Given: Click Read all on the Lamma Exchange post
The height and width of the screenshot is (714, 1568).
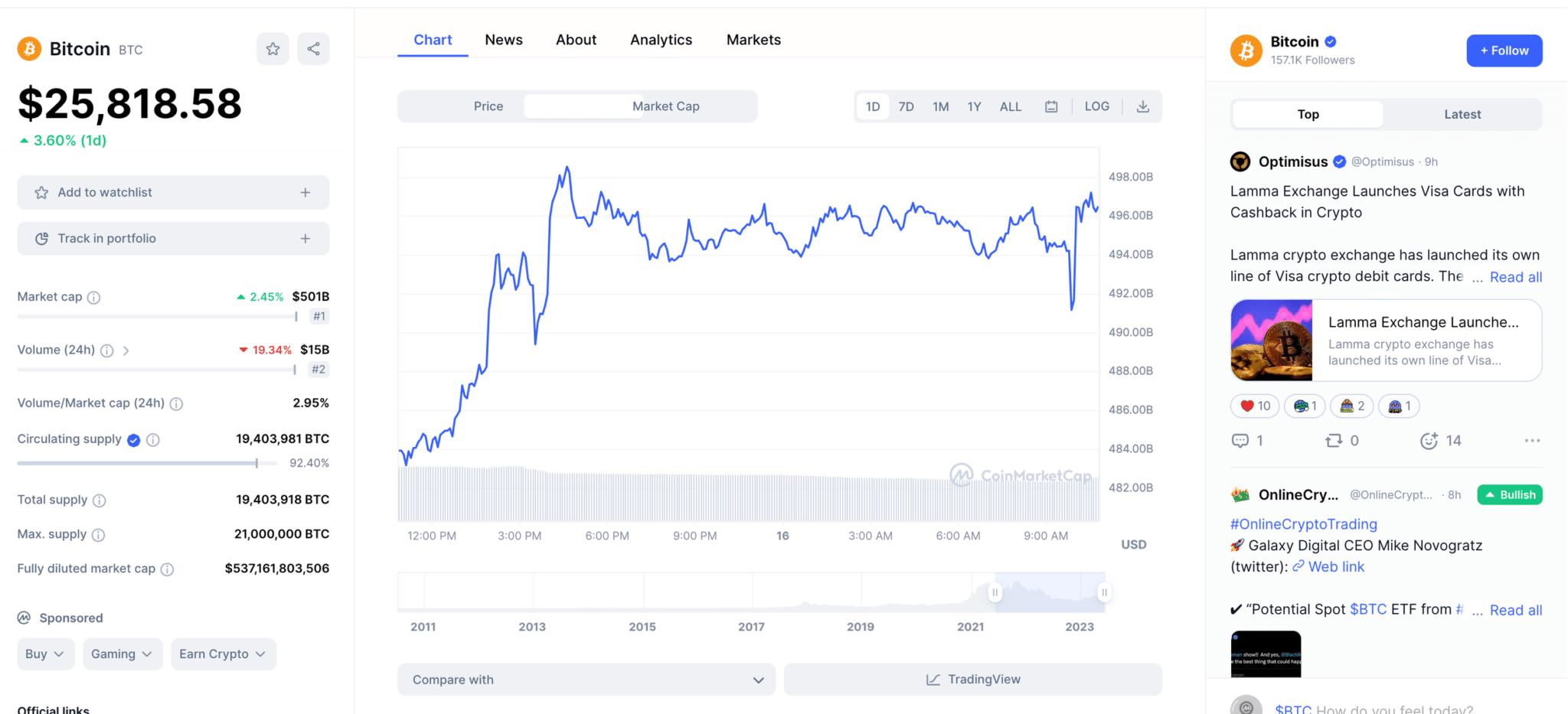Looking at the screenshot, I should (x=1516, y=277).
